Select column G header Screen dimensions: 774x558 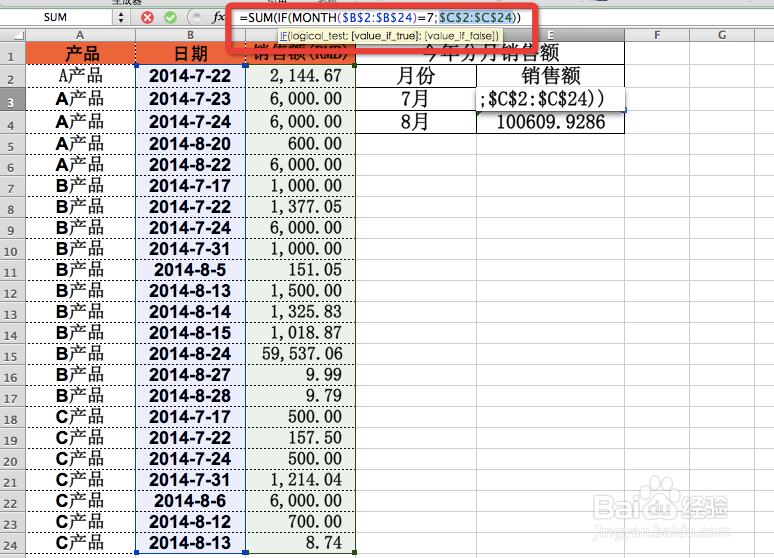coord(722,35)
